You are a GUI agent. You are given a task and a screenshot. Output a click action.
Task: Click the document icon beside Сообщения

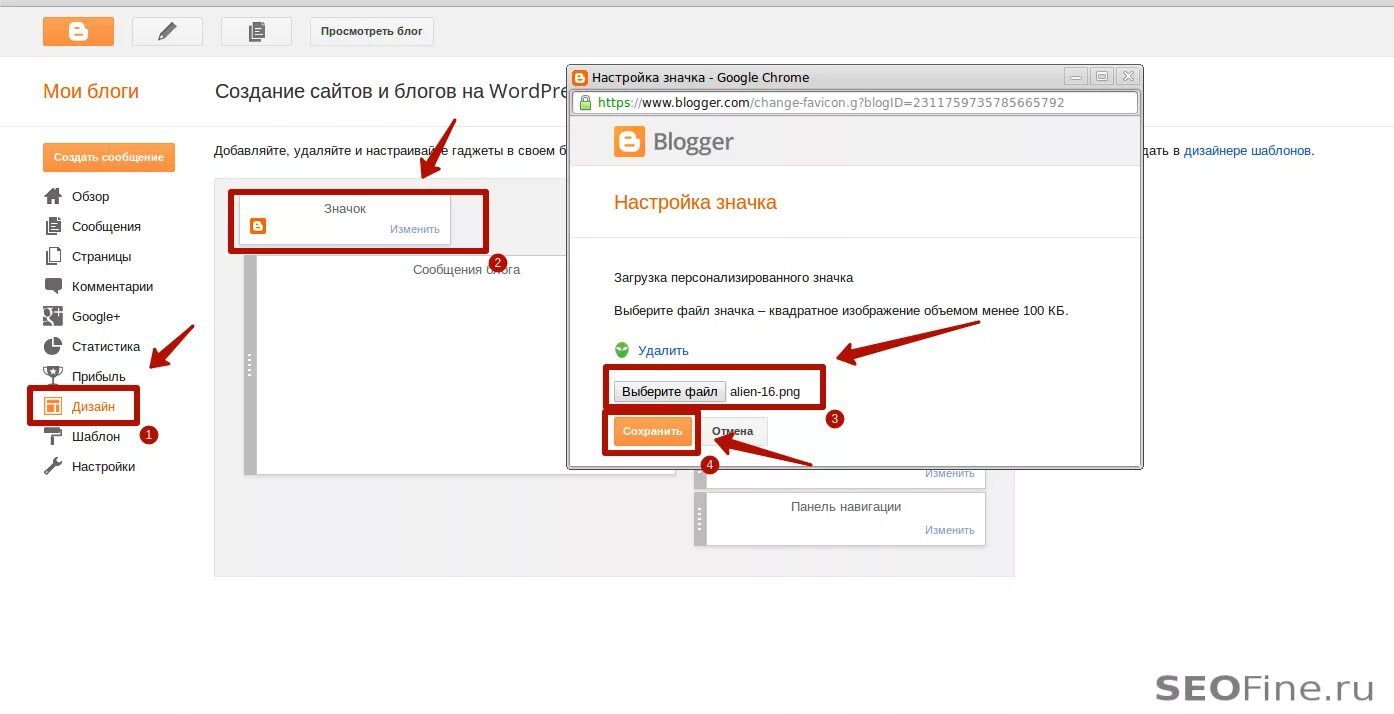point(53,226)
